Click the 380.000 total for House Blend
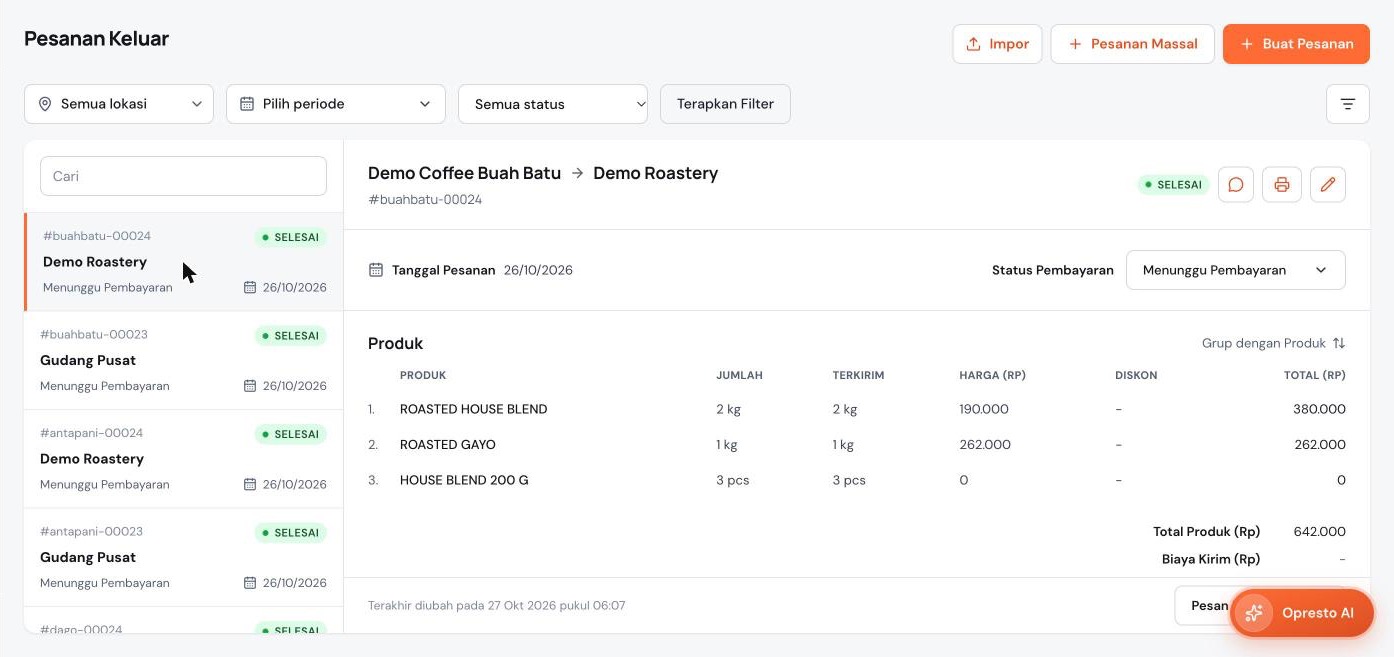The height and width of the screenshot is (657, 1394). [1320, 409]
